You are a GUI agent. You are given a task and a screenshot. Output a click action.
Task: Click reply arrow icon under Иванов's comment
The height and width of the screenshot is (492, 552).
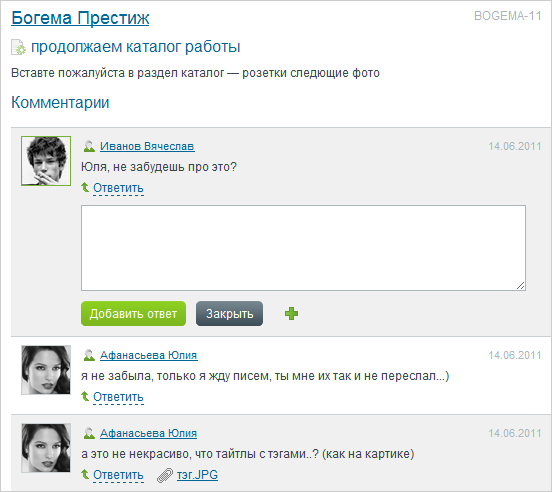[x=85, y=187]
